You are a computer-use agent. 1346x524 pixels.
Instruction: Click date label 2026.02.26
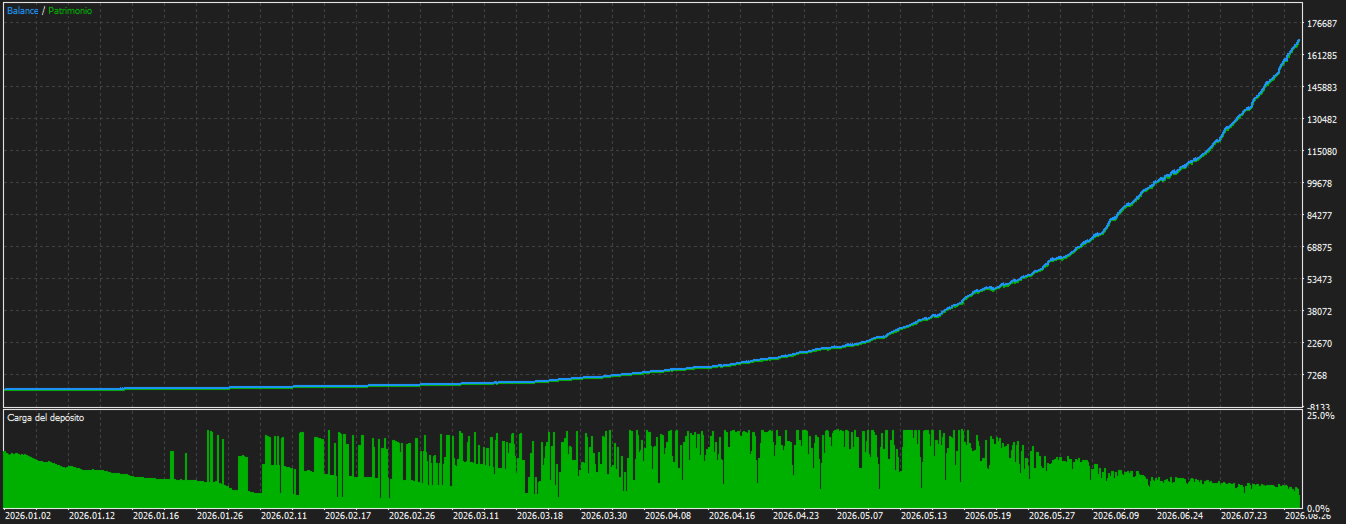[x=412, y=517]
